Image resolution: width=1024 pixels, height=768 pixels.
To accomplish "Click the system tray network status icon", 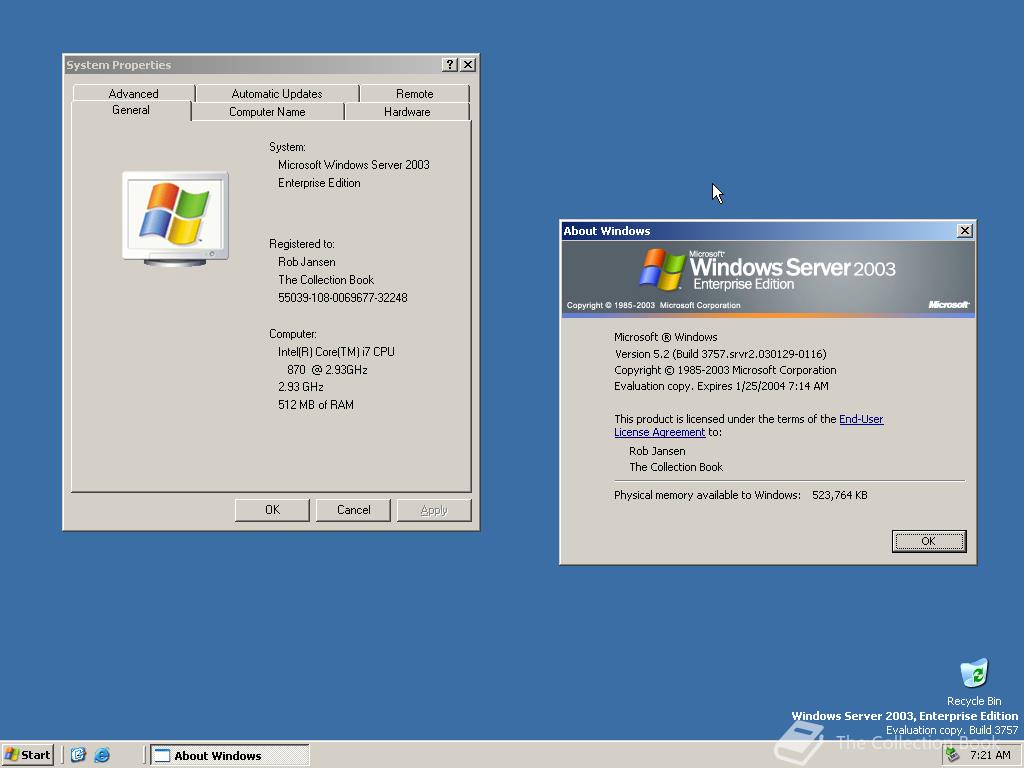I will [953, 755].
